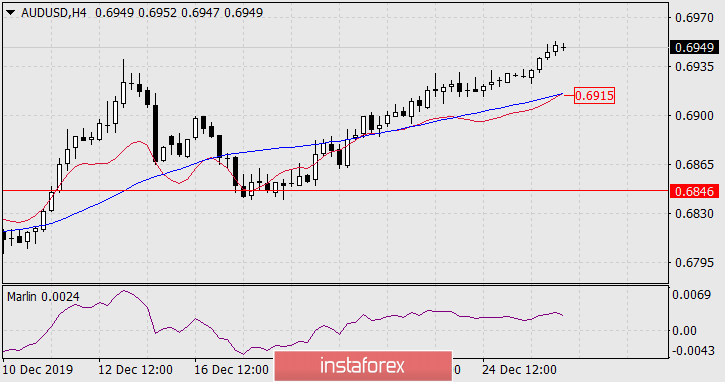
Task: Click the Marlin 0.0024 indicator label
Action: click(43, 296)
